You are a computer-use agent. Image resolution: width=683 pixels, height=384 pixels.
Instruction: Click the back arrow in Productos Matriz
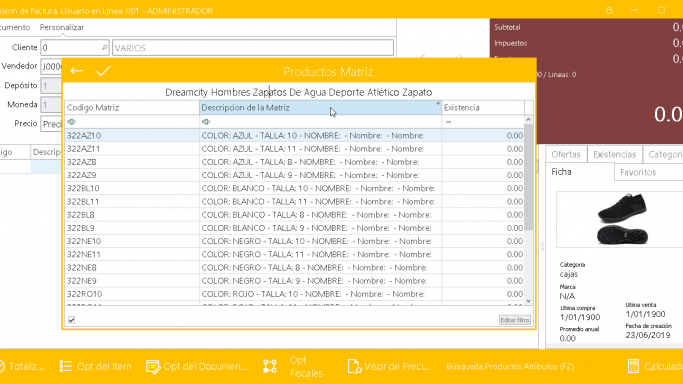(x=77, y=71)
